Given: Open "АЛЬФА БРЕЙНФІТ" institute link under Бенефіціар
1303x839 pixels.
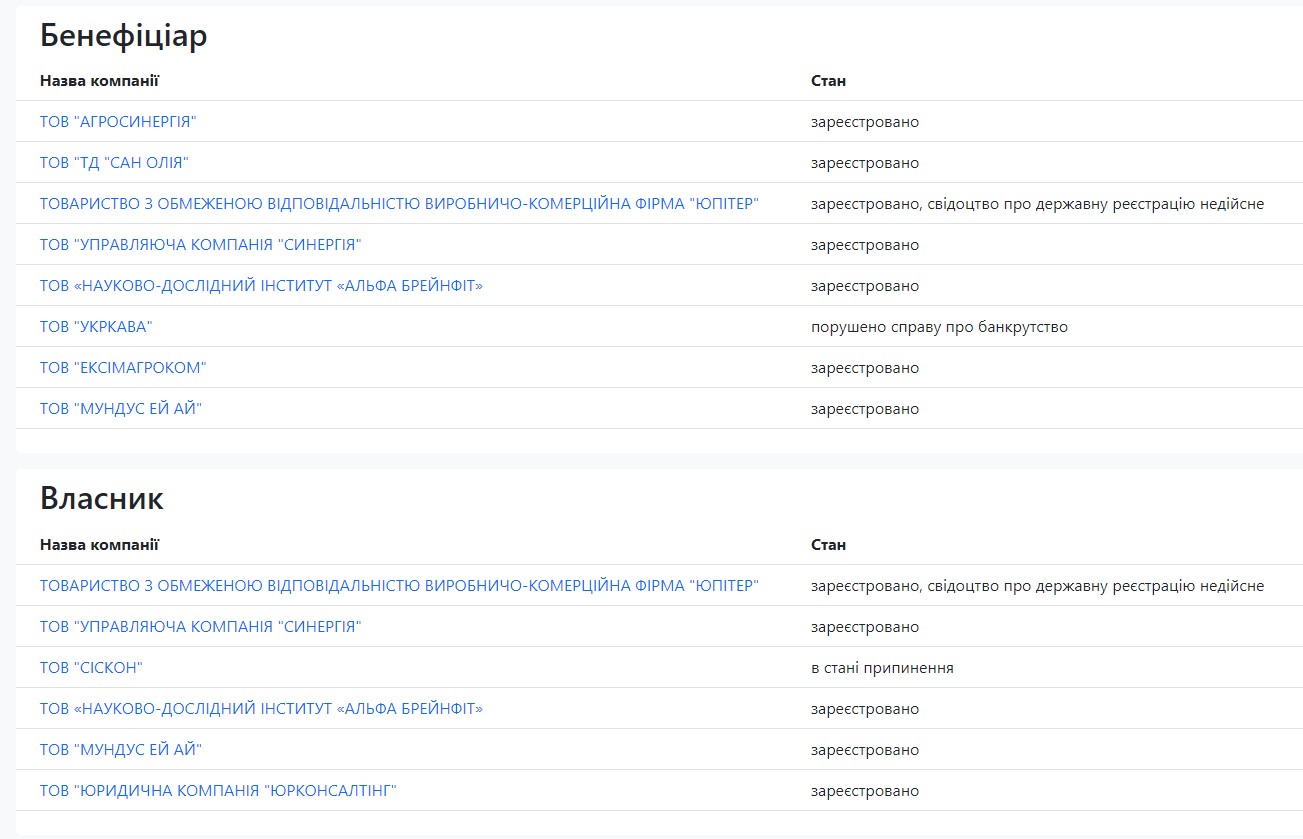Looking at the screenshot, I should pos(261,286).
